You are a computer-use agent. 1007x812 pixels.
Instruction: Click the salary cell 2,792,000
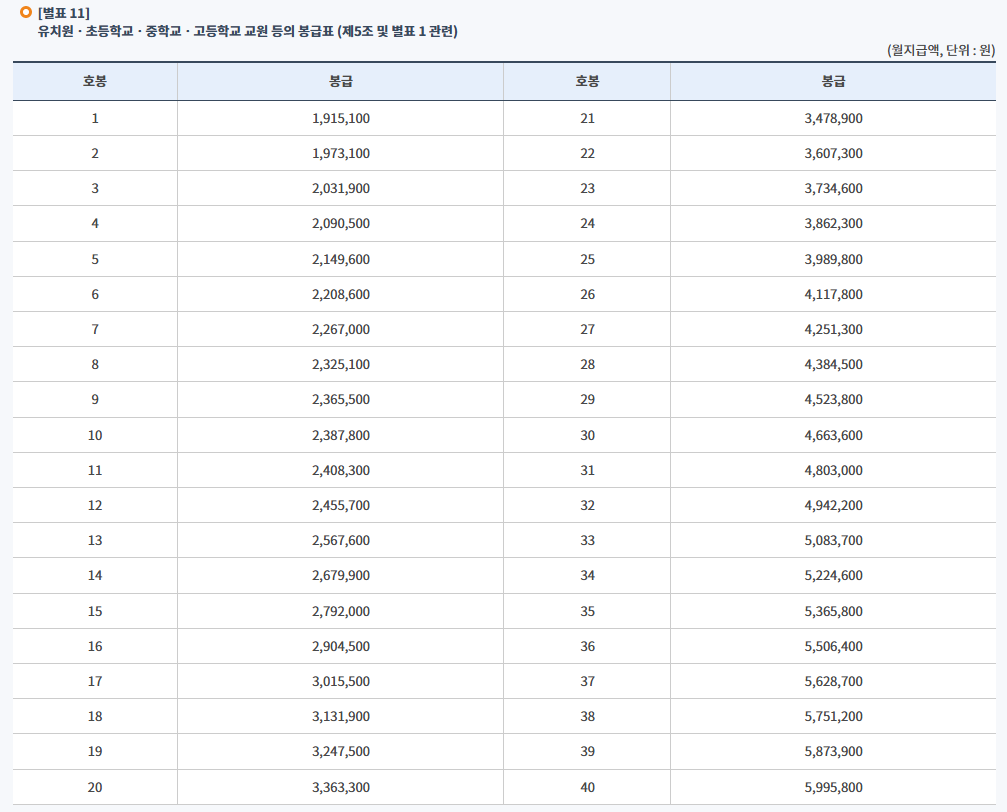[x=340, y=611]
